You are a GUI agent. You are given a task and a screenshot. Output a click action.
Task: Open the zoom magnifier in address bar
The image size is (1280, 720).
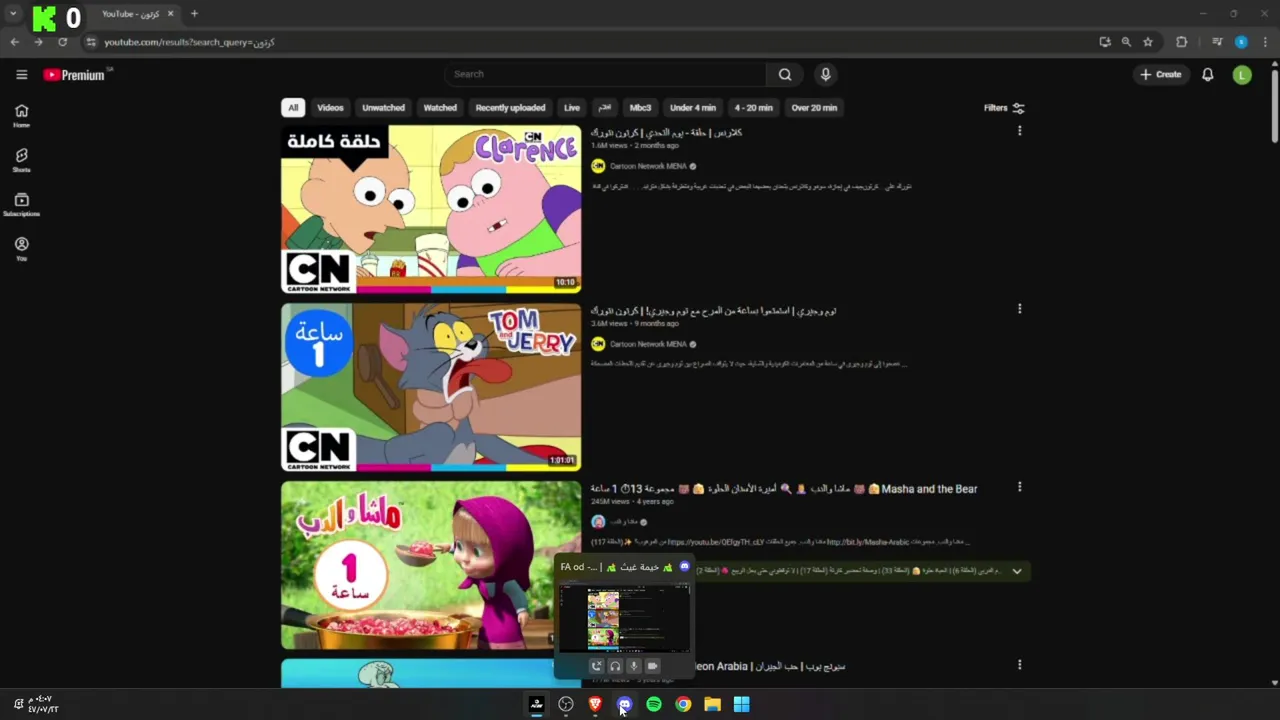click(1126, 42)
